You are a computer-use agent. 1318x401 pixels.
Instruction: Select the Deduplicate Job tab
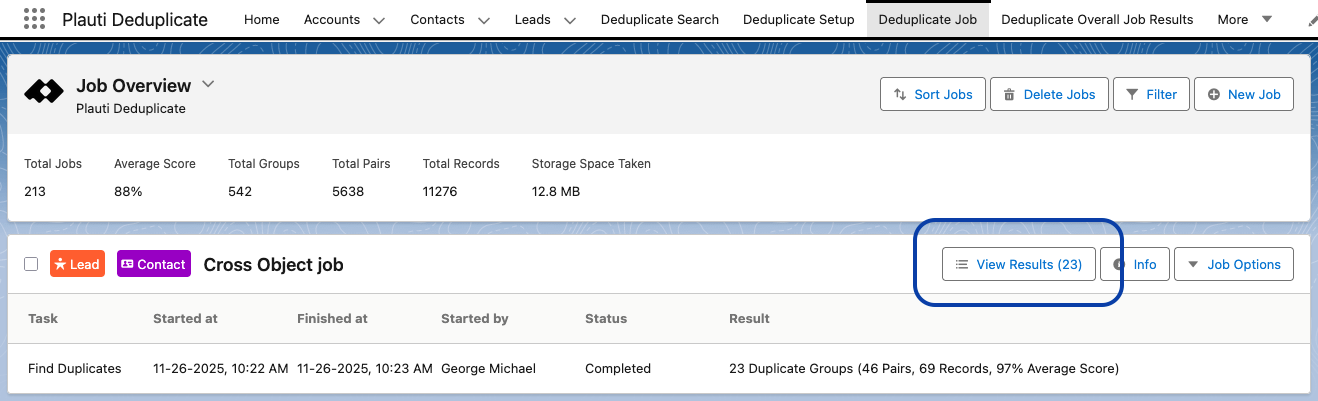(928, 19)
